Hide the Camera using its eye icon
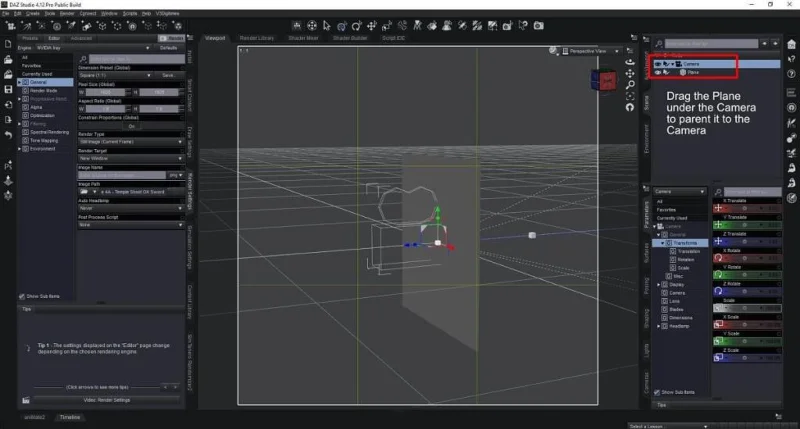 658,64
